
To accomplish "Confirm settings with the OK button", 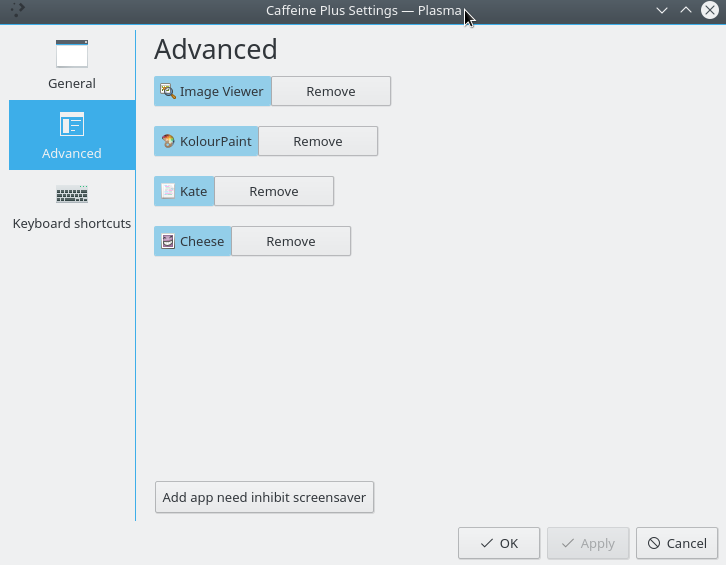I will (499, 543).
